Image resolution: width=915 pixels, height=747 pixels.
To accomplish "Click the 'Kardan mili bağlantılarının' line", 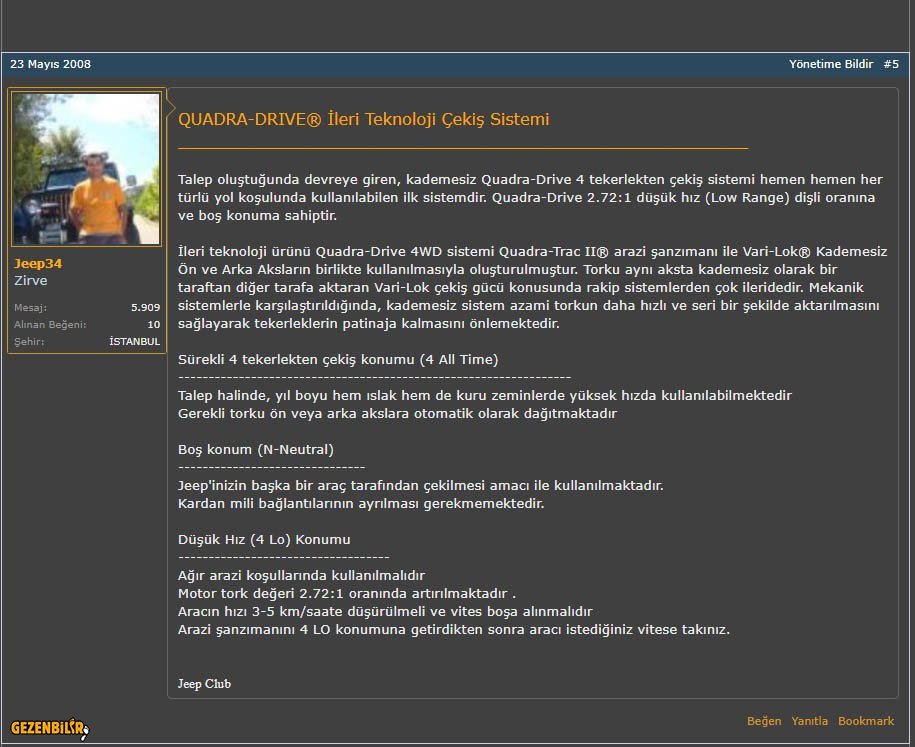I will (361, 503).
